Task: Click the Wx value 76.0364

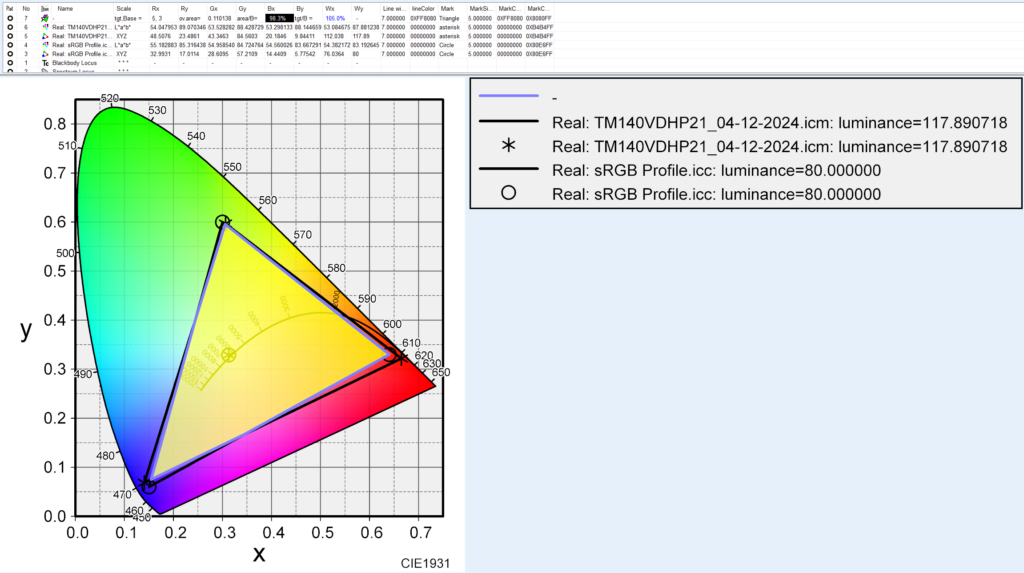Action: [x=334, y=54]
